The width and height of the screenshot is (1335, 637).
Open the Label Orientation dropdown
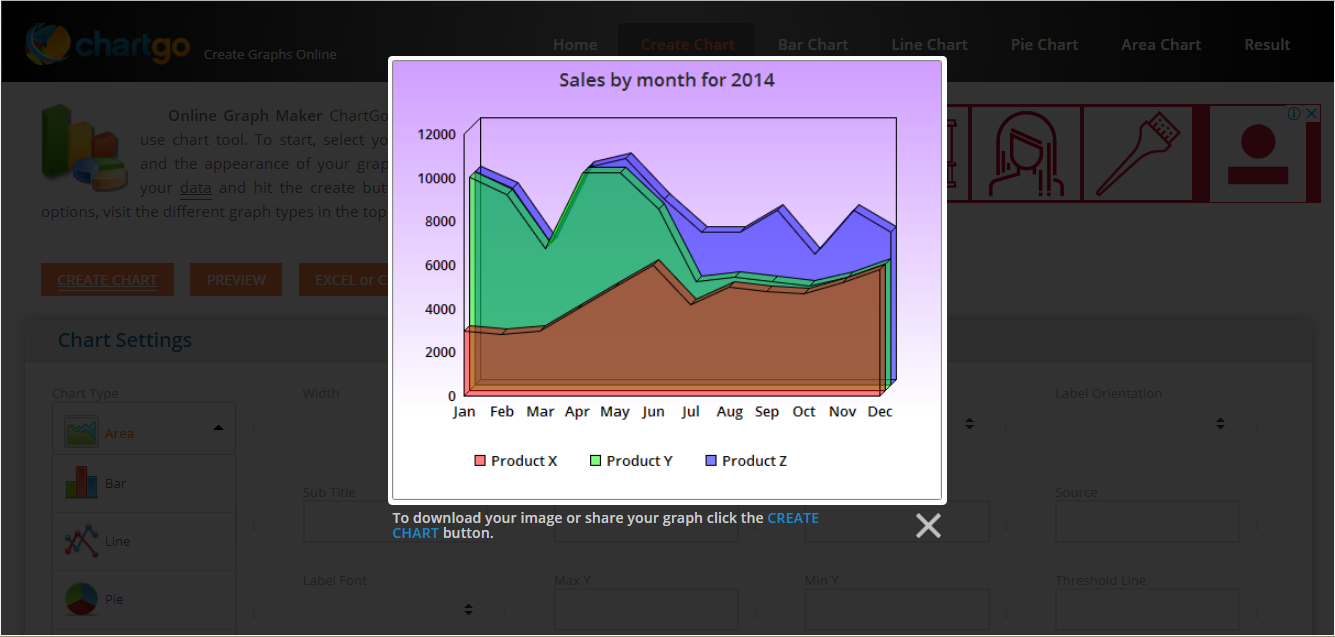click(1220, 424)
